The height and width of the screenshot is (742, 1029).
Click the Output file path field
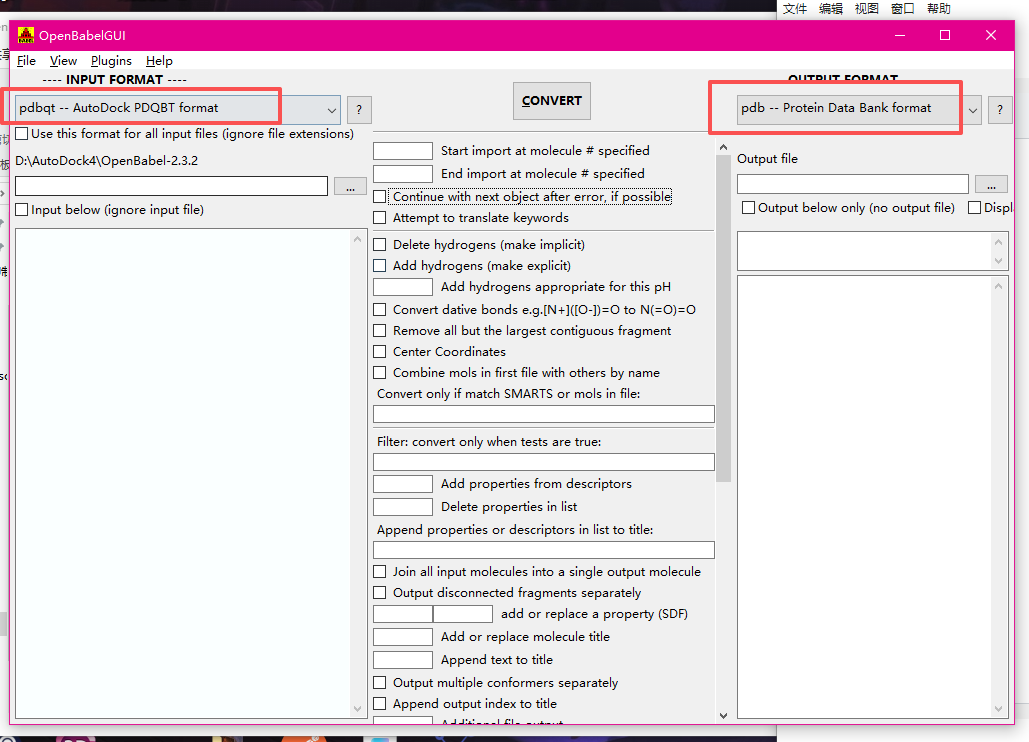point(852,184)
